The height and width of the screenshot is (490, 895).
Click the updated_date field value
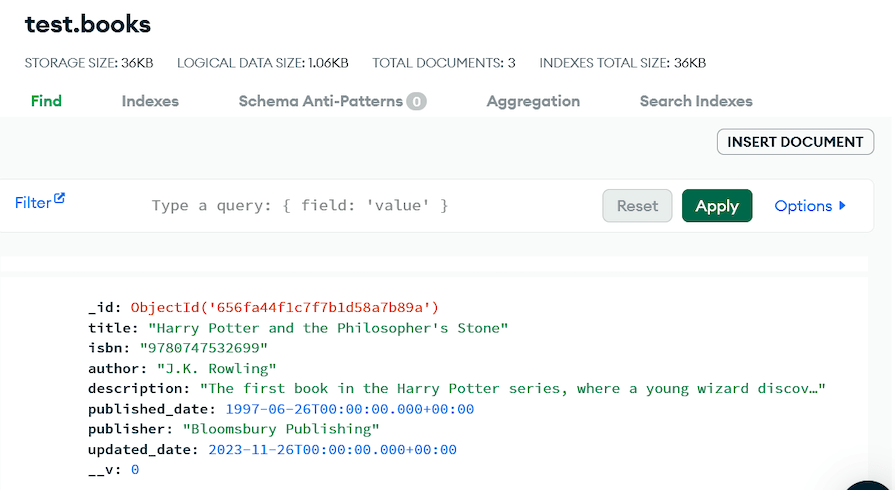click(332, 449)
